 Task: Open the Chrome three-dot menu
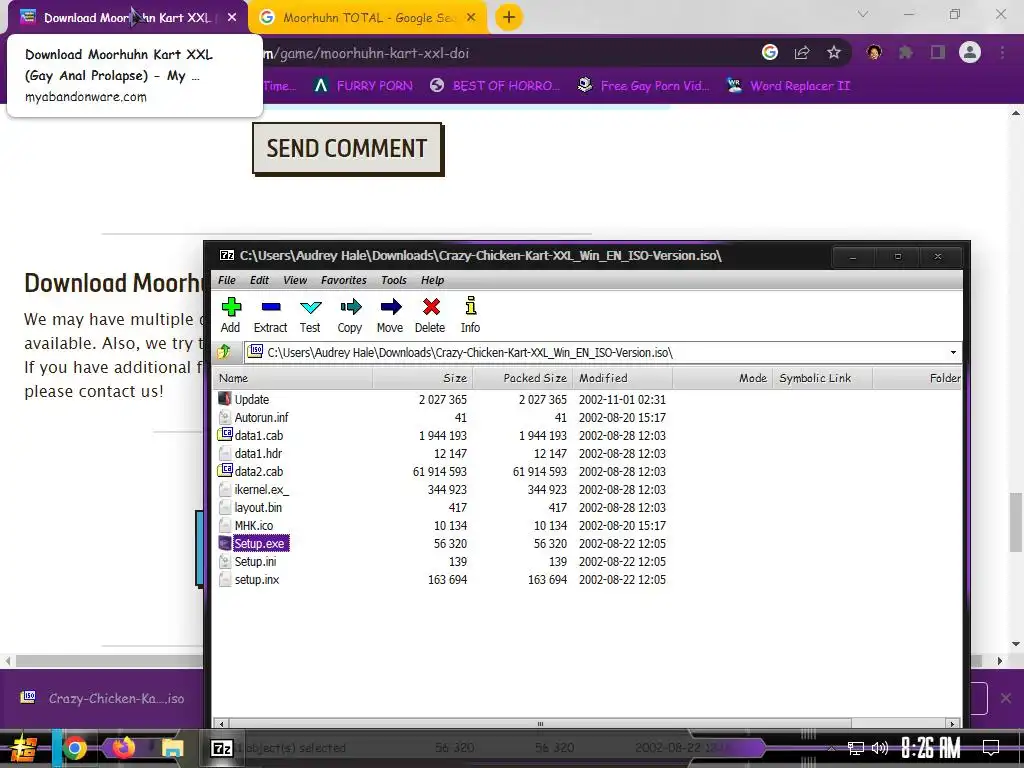pos(1002,53)
